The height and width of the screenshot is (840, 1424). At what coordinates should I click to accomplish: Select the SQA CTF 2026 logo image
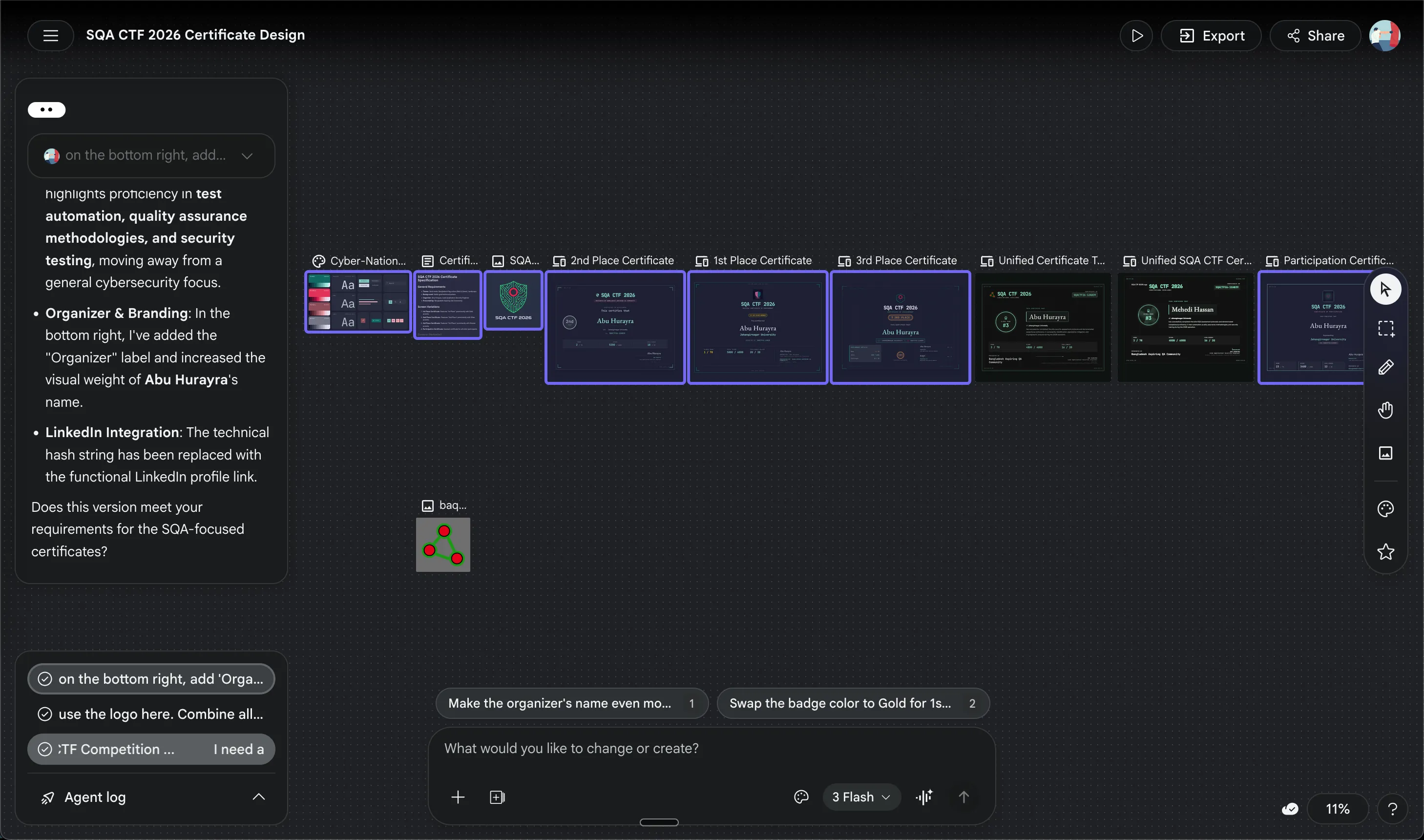[513, 300]
